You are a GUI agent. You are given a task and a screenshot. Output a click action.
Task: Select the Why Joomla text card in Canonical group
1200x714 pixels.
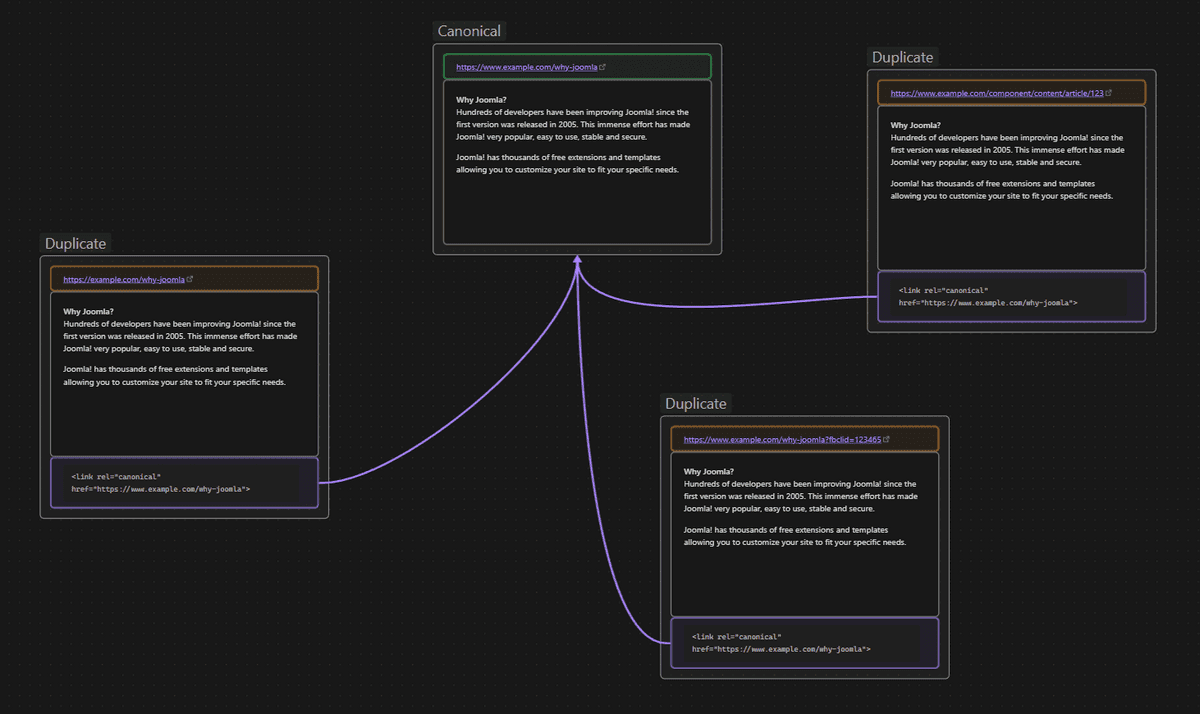577,200
